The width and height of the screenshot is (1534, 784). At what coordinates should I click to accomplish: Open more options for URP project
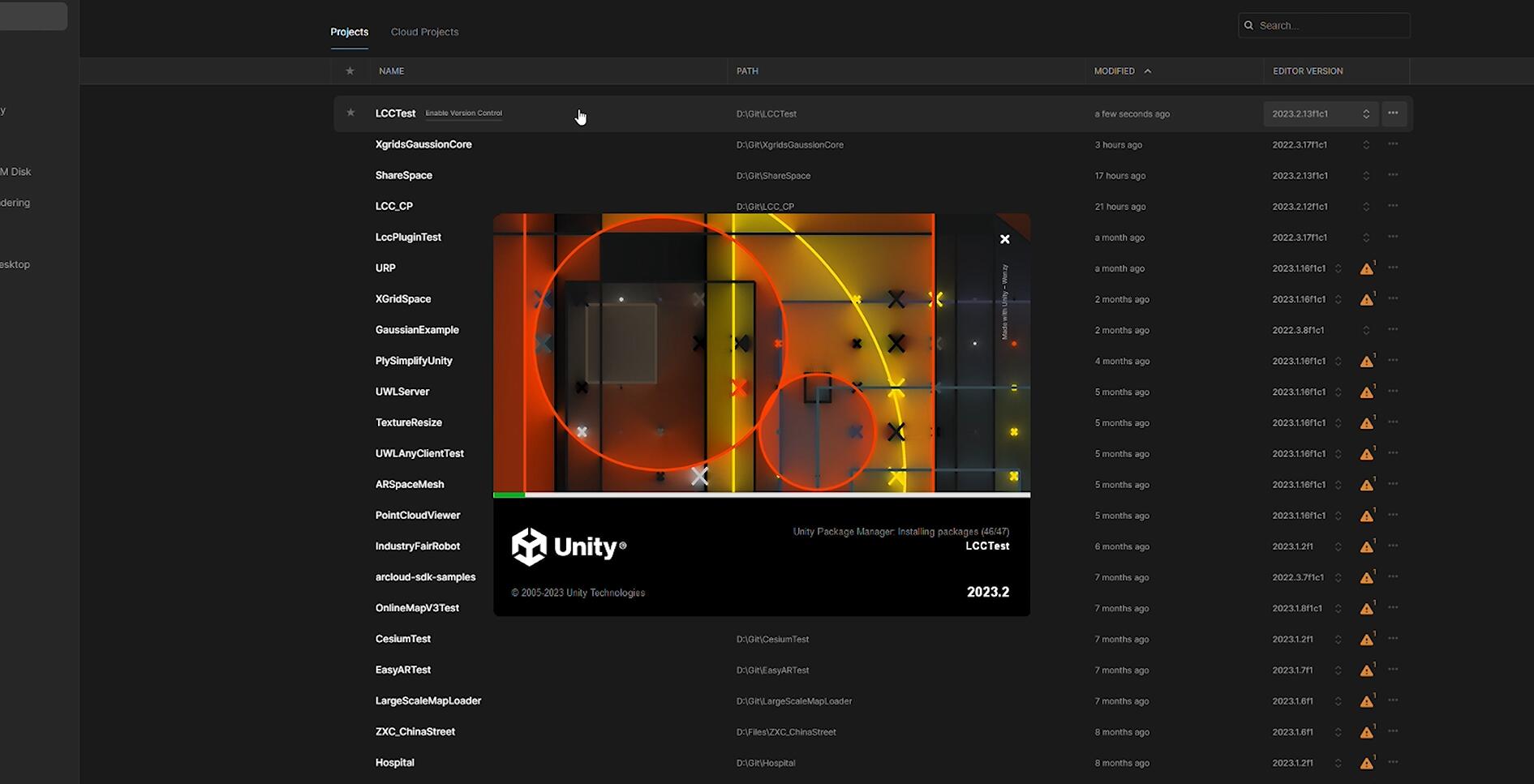[x=1393, y=267]
